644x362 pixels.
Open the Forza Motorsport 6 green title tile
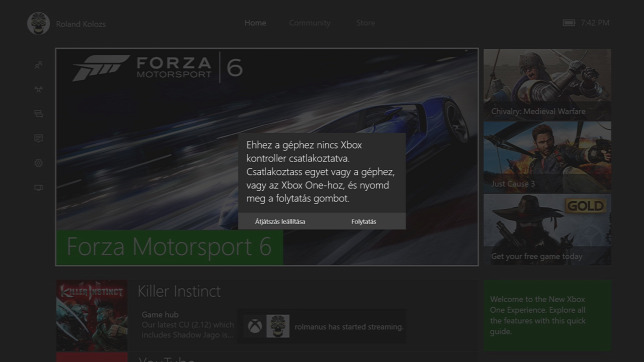(x=169, y=247)
